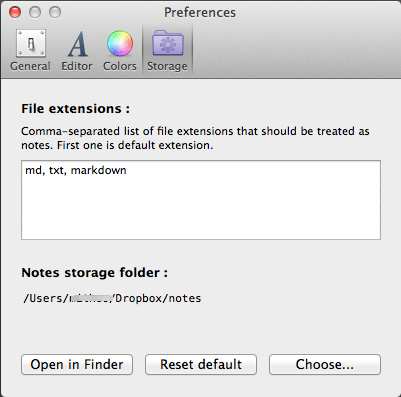Click the grayed-out zoom window button
The width and height of the screenshot is (401, 397).
click(x=55, y=12)
